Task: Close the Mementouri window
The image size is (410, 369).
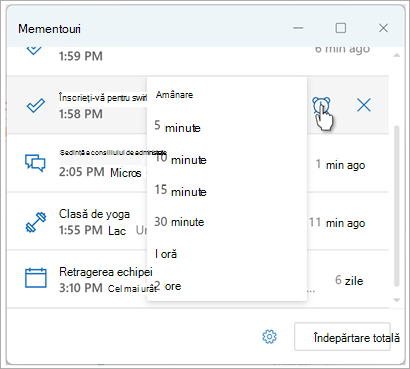Action: pyautogui.click(x=383, y=28)
